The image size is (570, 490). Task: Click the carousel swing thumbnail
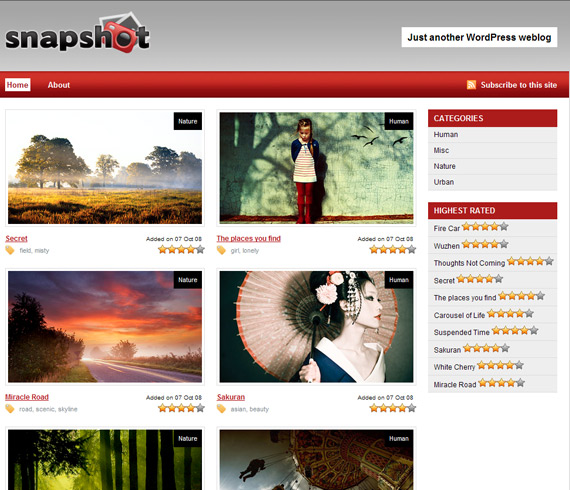tap(316, 460)
